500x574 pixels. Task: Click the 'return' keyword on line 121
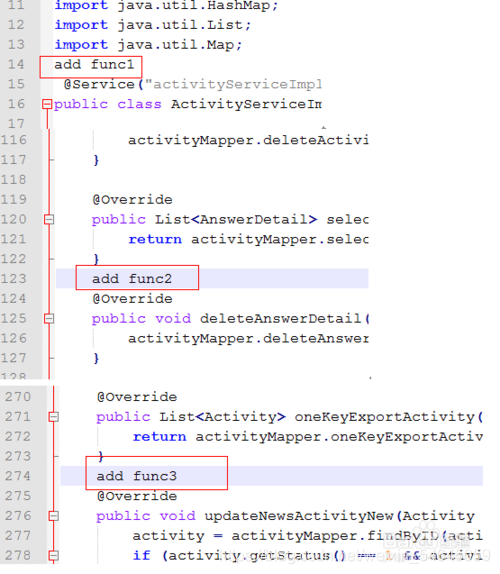(x=155, y=239)
